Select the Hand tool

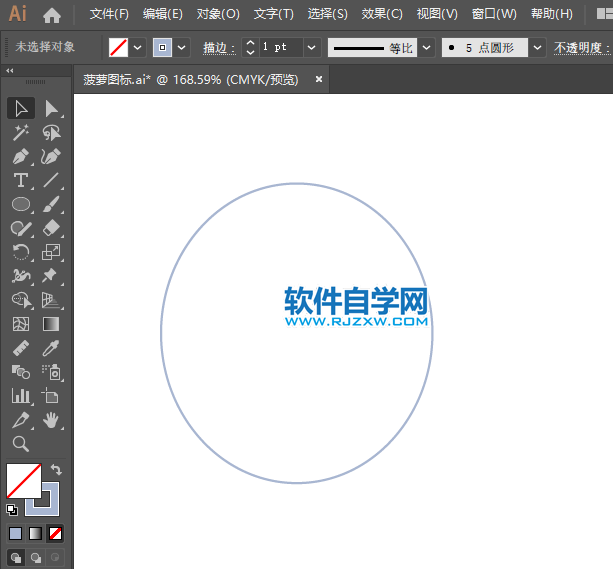[52, 420]
